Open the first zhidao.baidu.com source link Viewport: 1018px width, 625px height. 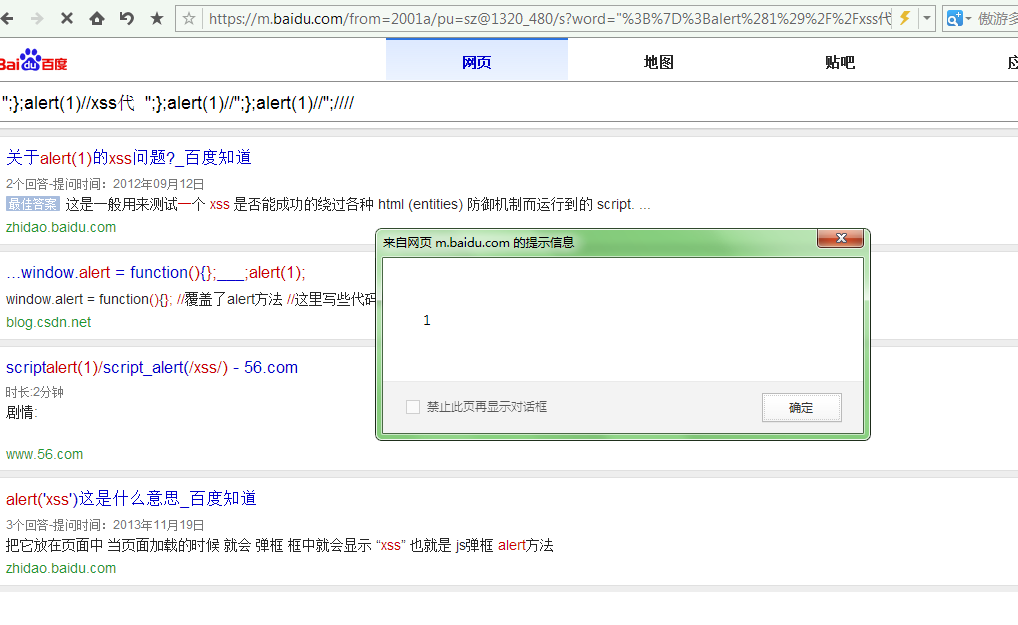click(x=61, y=227)
